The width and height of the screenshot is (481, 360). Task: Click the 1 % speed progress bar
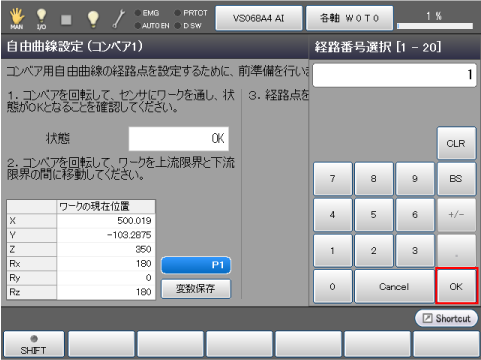click(435, 26)
